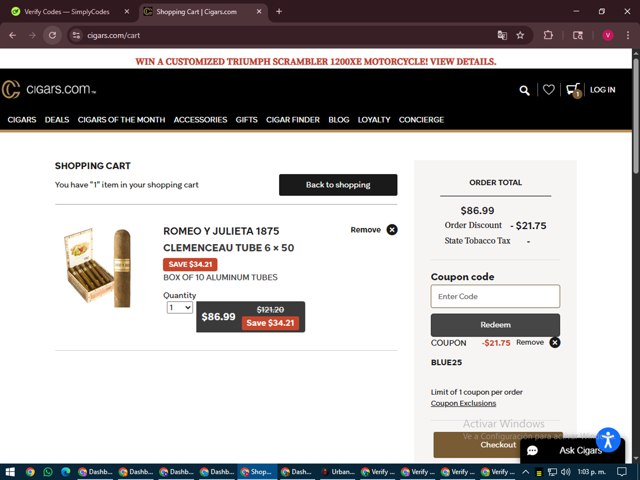The image size is (640, 480).
Task: Go back in browser history
Action: point(13,36)
